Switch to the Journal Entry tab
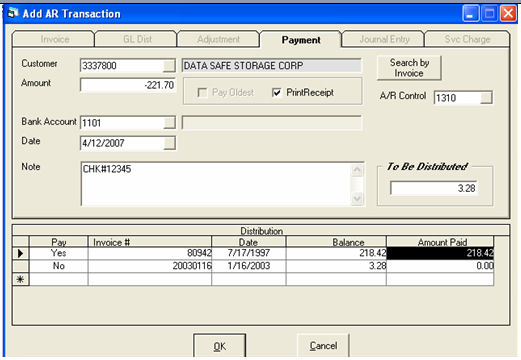The height and width of the screenshot is (360, 521). coord(383,39)
